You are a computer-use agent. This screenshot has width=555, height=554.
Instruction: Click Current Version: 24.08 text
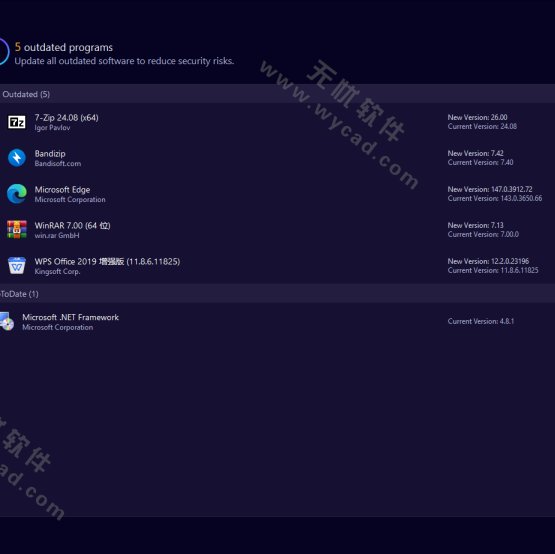click(482, 126)
